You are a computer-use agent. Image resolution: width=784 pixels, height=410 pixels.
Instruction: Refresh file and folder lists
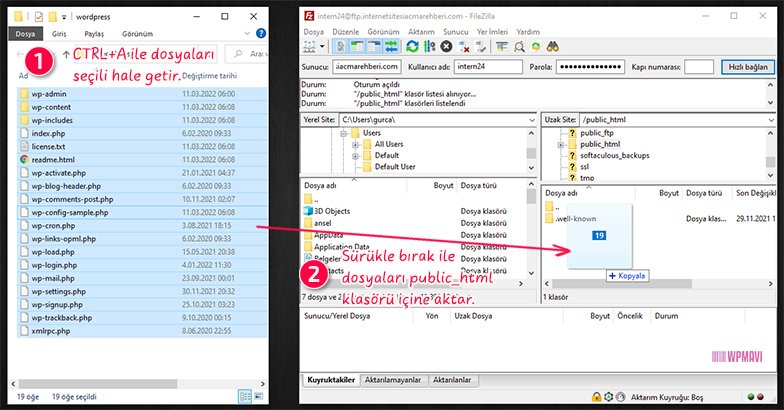pos(412,46)
